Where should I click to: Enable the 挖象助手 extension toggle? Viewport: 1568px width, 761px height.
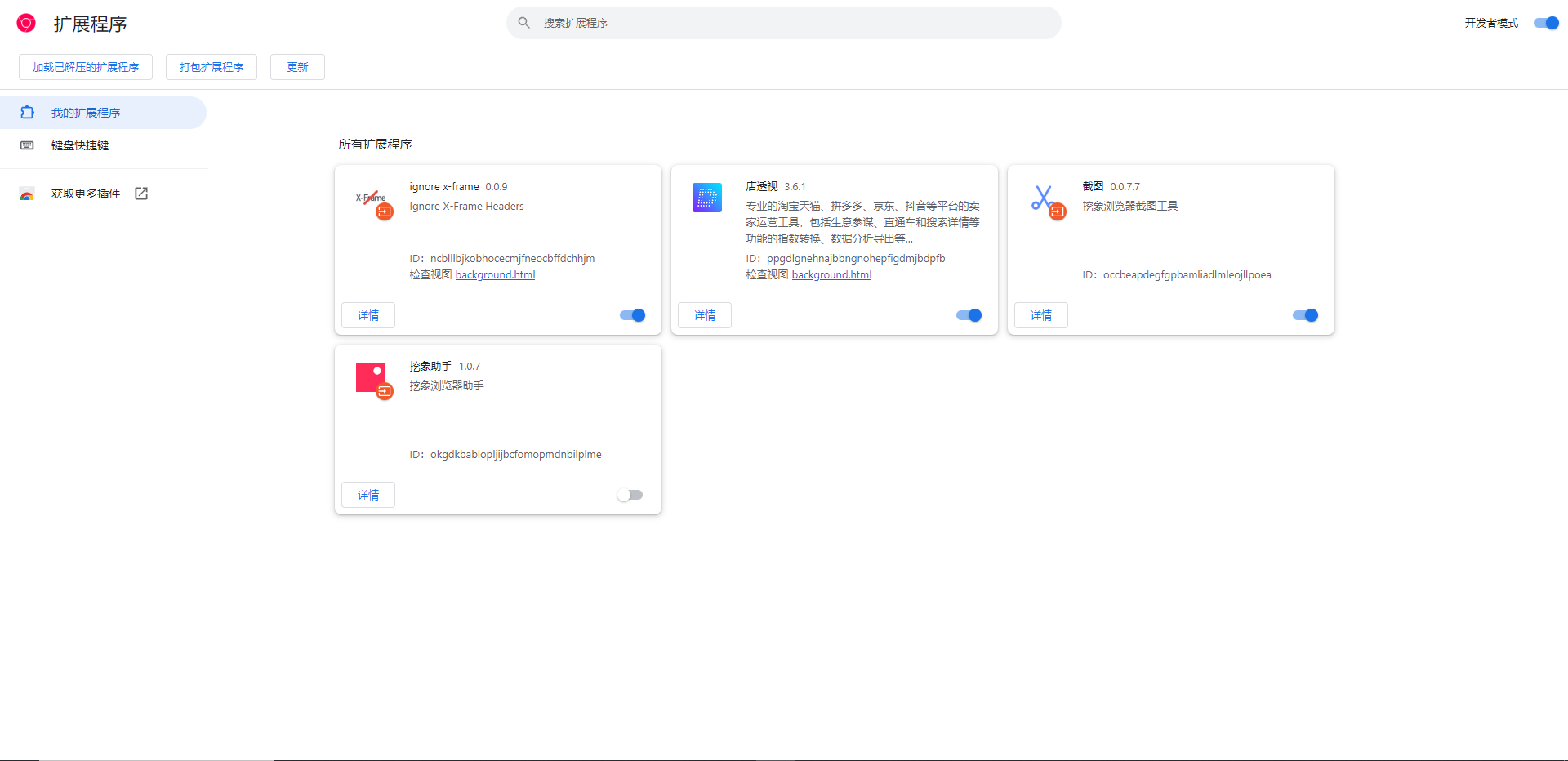point(630,495)
